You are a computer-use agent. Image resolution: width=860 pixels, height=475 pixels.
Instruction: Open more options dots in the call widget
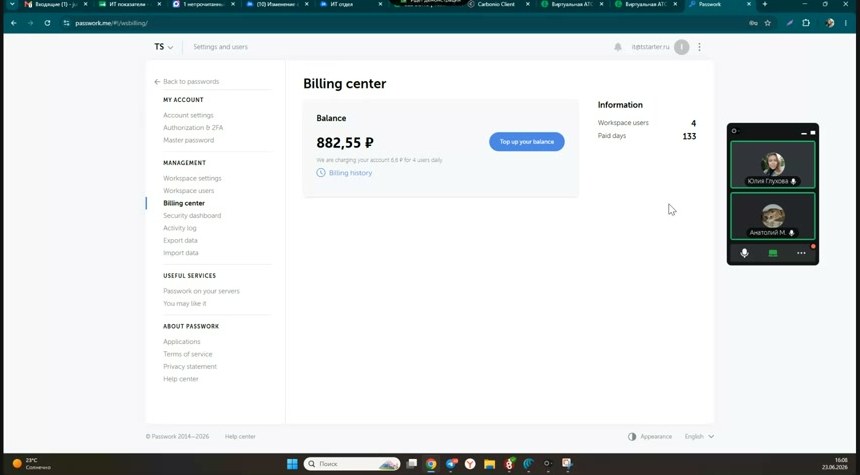click(801, 253)
